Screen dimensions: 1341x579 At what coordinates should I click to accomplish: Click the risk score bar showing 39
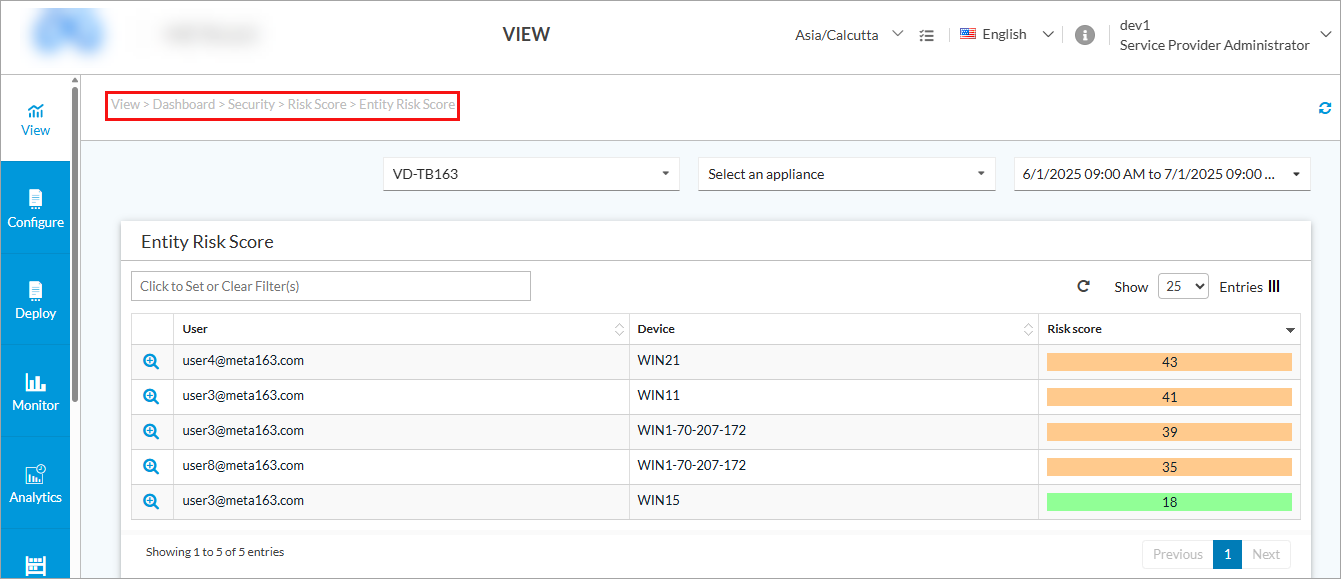pyautogui.click(x=1169, y=432)
